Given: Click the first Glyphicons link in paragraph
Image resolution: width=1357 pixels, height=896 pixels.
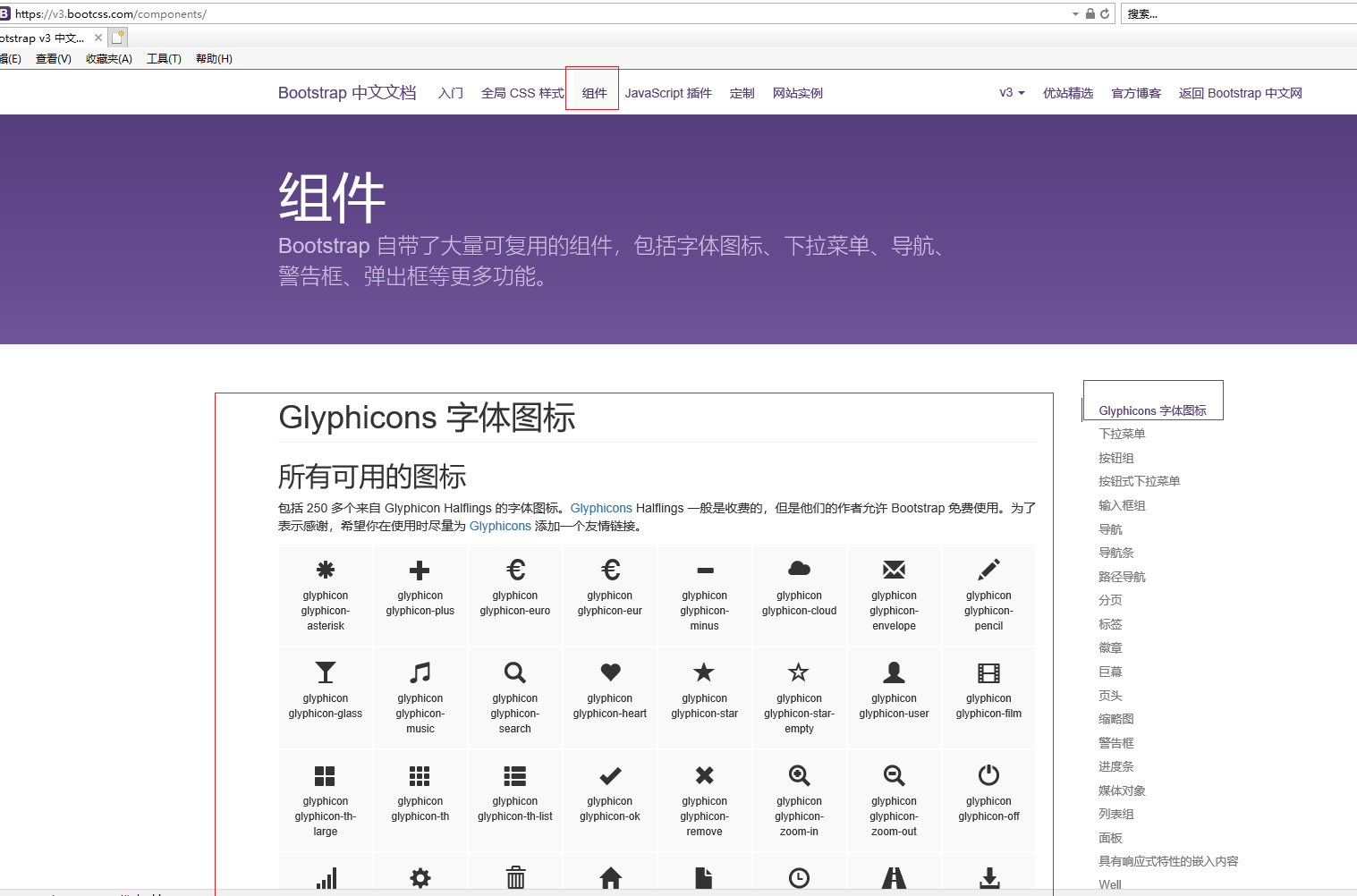Looking at the screenshot, I should point(601,508).
